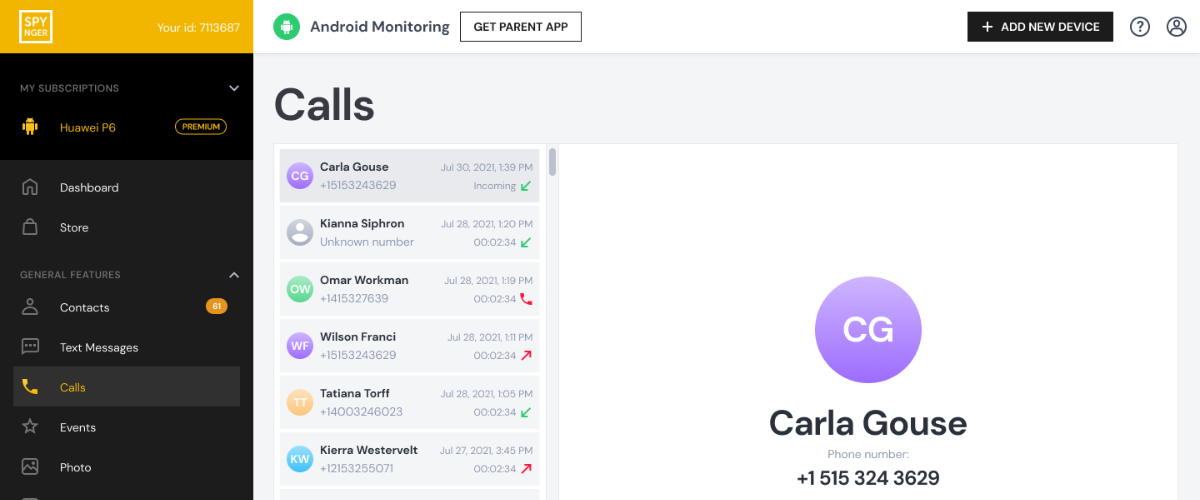Screen dimensions: 1200x500
Task: Click the outgoing arrow on Wilson Franci call
Action: click(x=526, y=355)
